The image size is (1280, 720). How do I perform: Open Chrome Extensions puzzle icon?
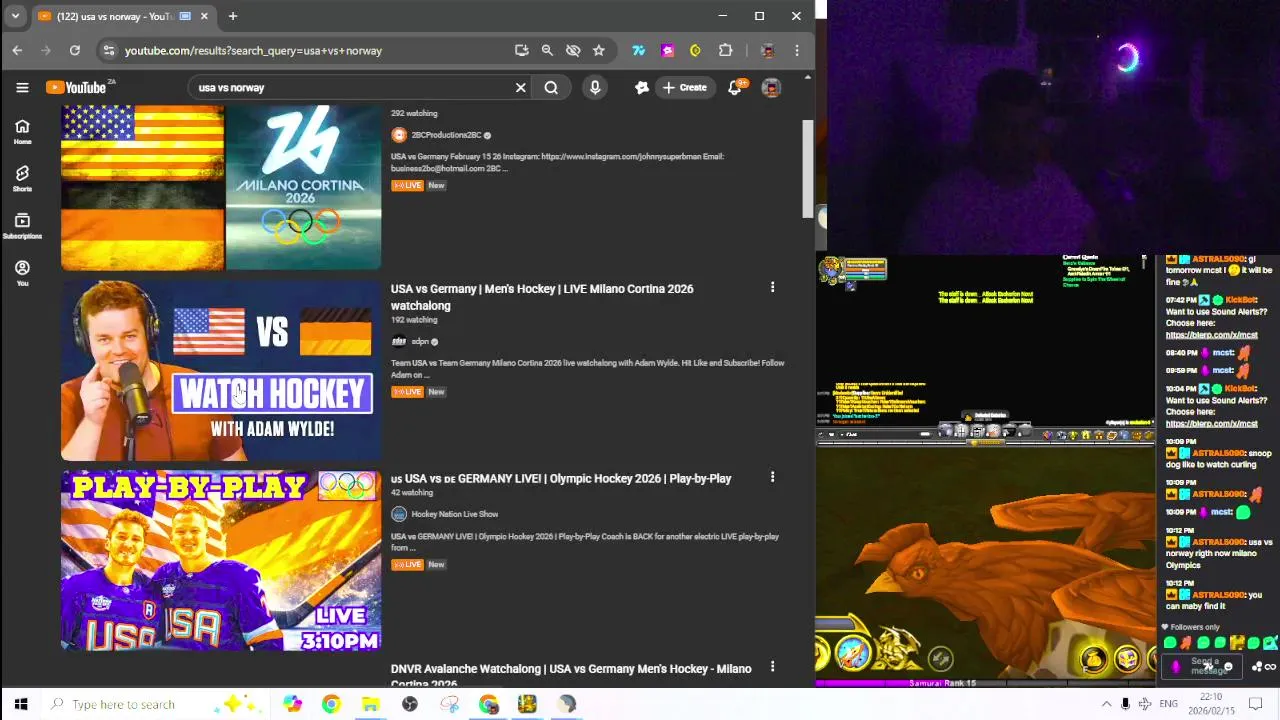pyautogui.click(x=726, y=50)
